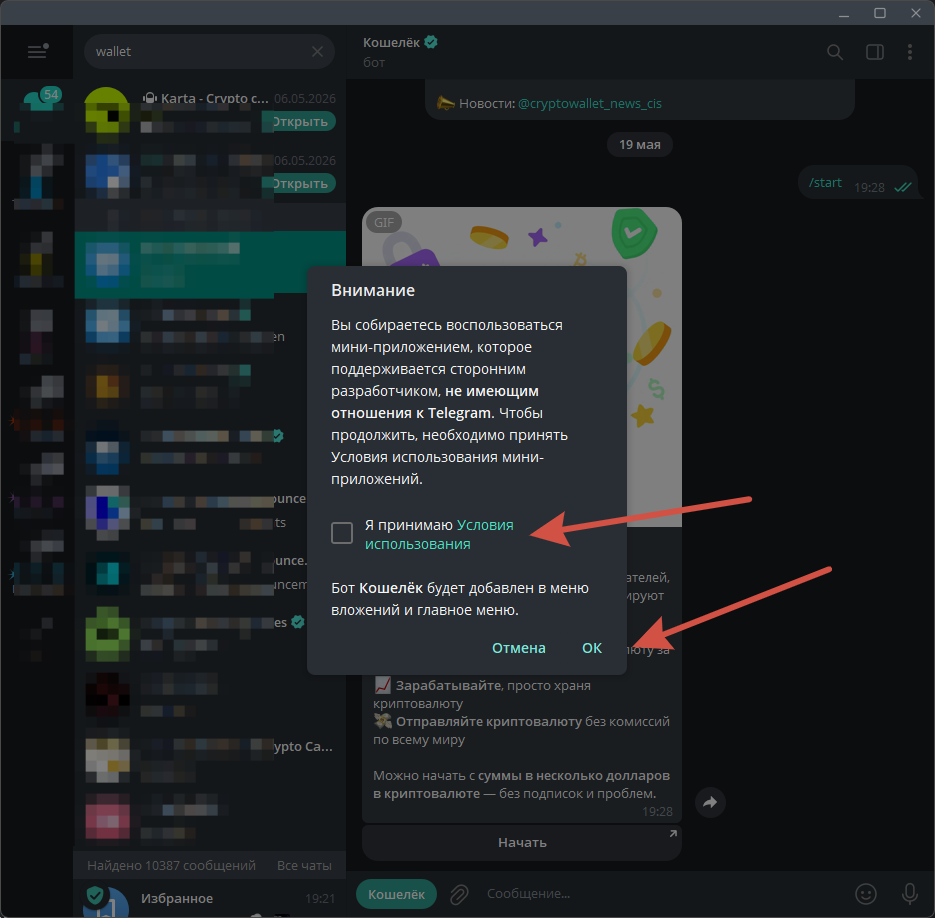Open the Избранное saved messages chat
The width and height of the screenshot is (935, 918).
[210, 898]
